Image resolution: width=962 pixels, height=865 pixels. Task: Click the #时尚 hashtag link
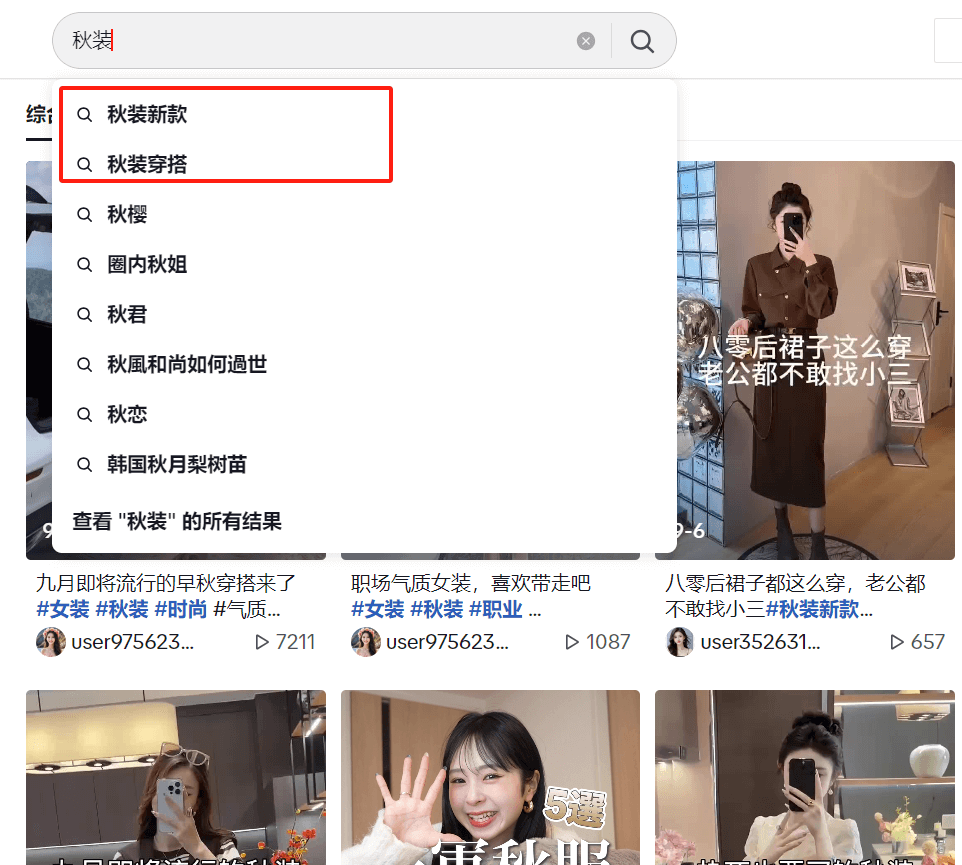click(x=180, y=609)
